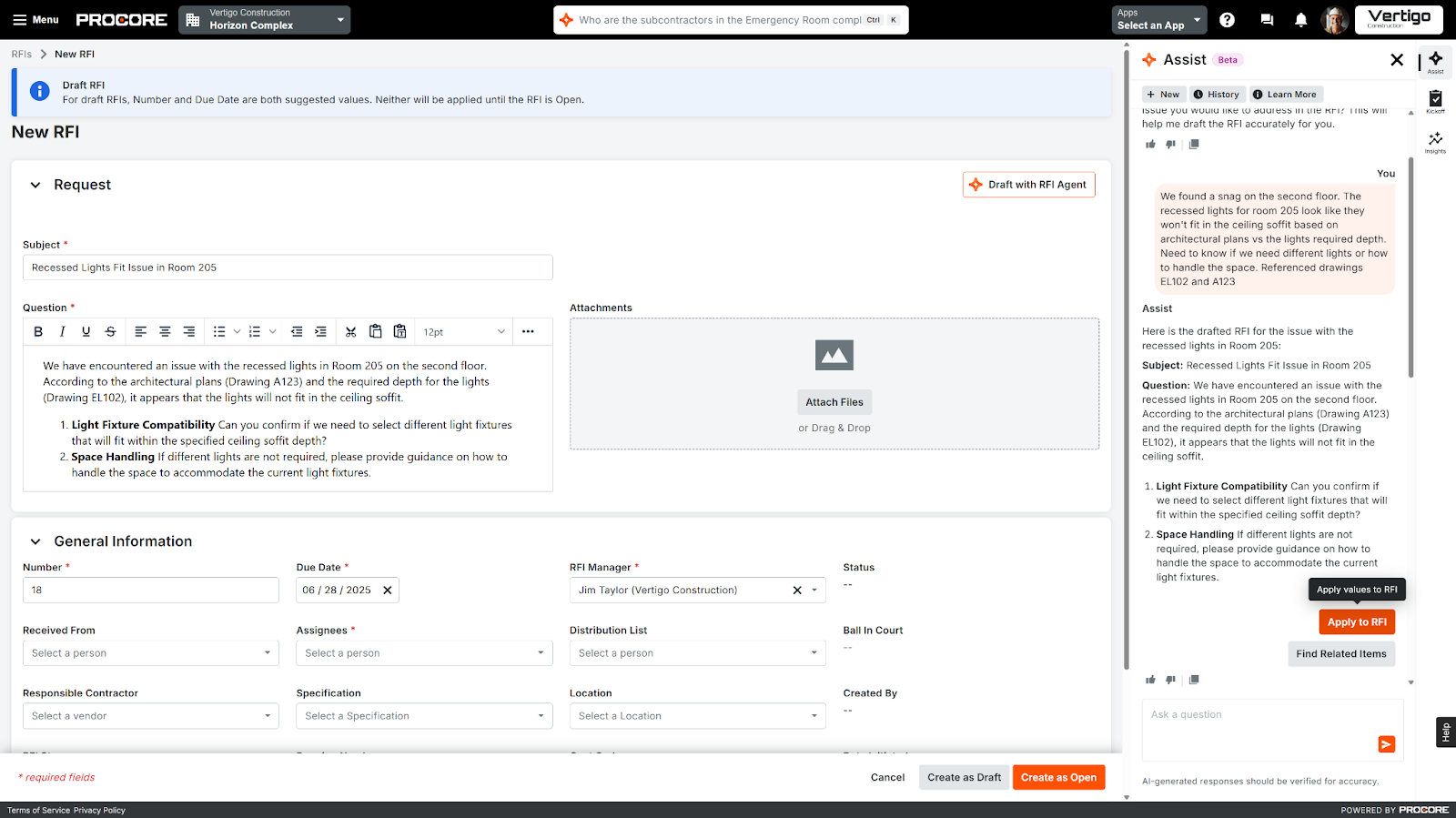This screenshot has height=818, width=1456.
Task: Cancel the new RFI
Action: [887, 778]
